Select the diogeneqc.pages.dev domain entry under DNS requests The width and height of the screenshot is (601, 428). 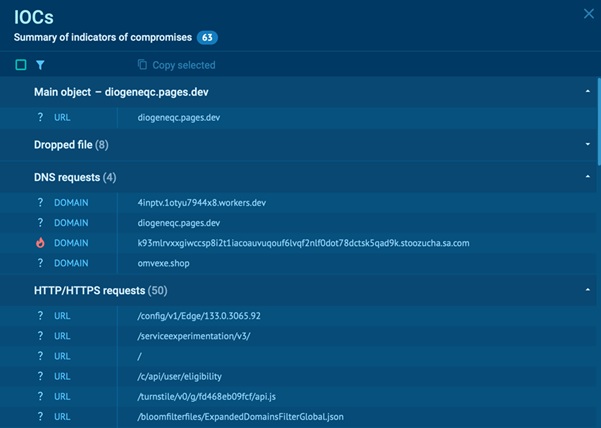pos(180,223)
